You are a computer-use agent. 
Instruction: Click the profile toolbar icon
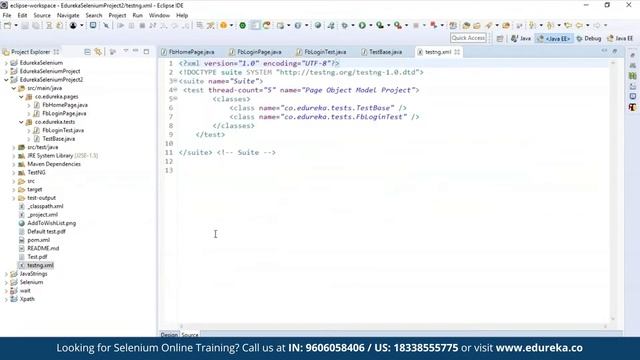(73, 25)
